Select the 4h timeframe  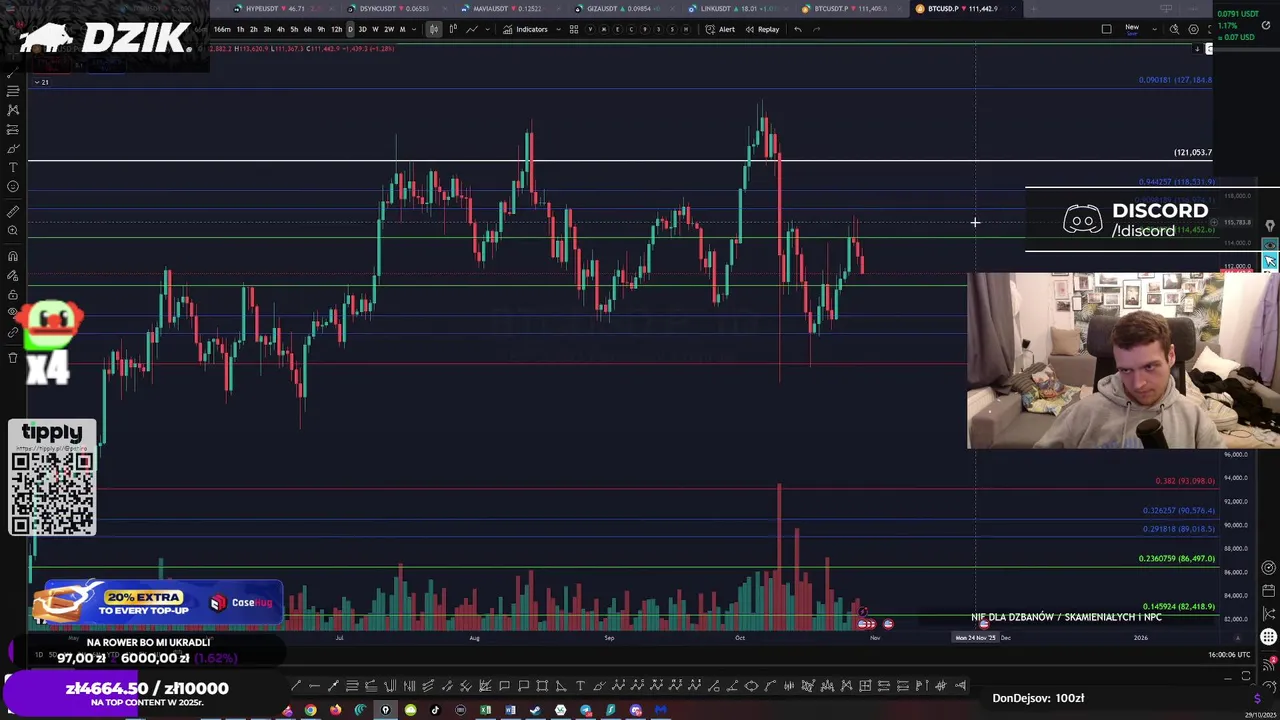(281, 29)
